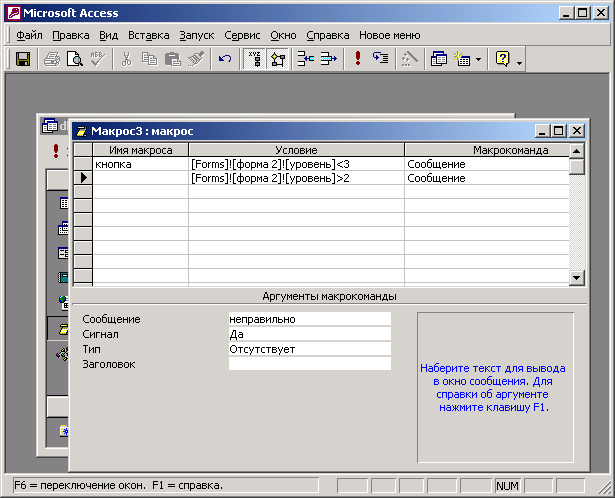This screenshot has width=615, height=498.
Task: Click the select-all box left of Имя макроса header
Action: [83, 150]
